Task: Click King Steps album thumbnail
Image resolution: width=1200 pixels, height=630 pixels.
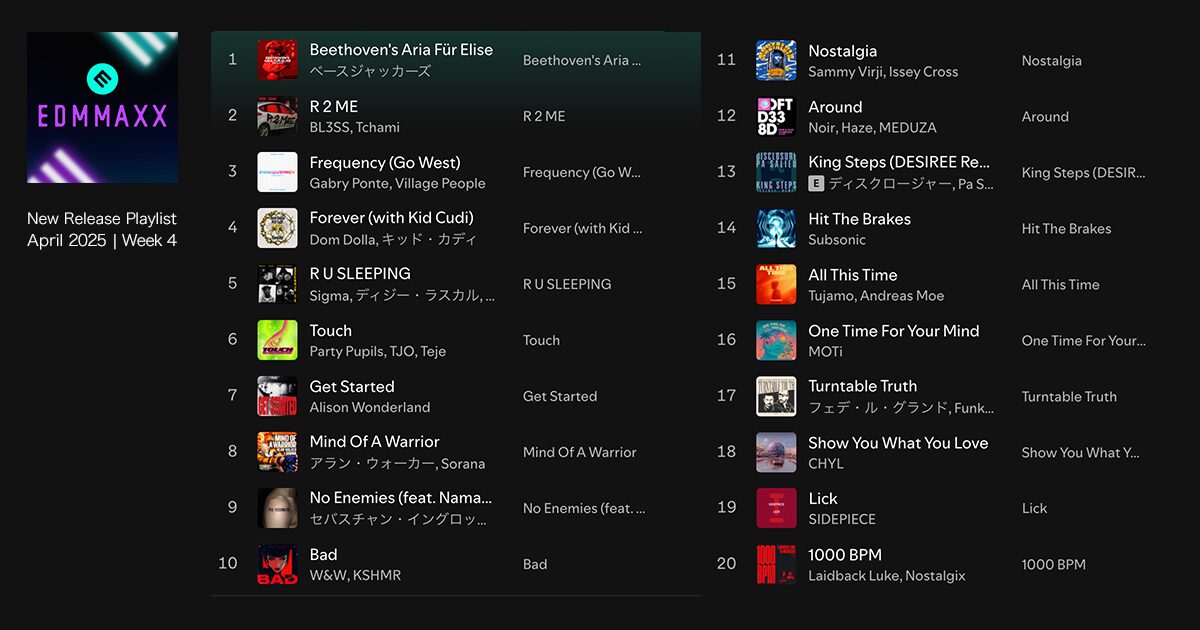Action: coord(776,172)
